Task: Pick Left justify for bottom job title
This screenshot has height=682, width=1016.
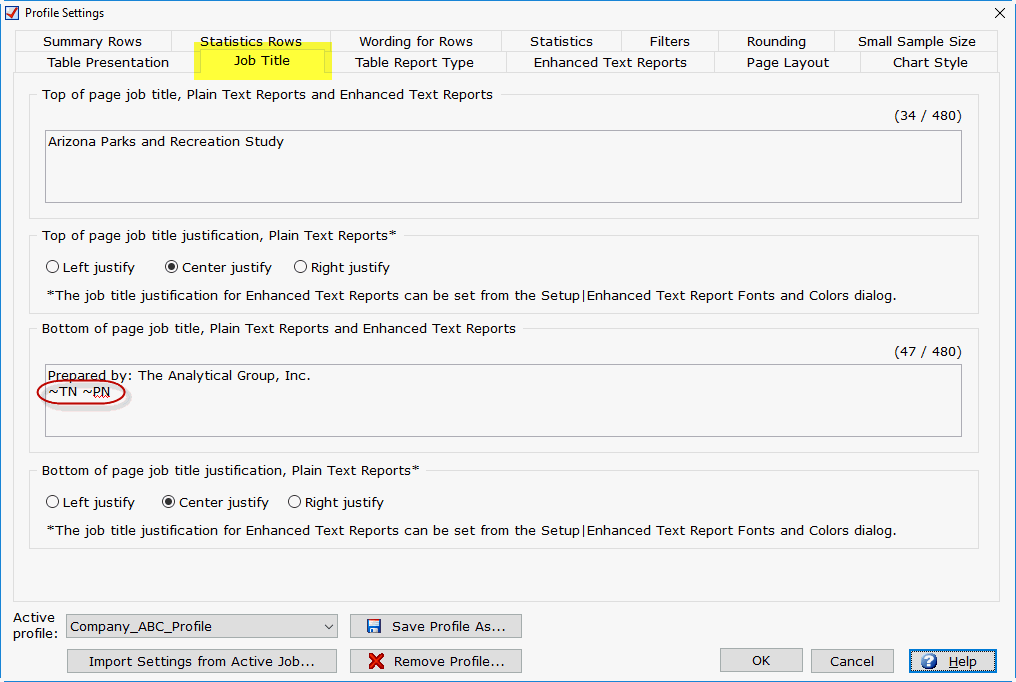Action: 53,503
